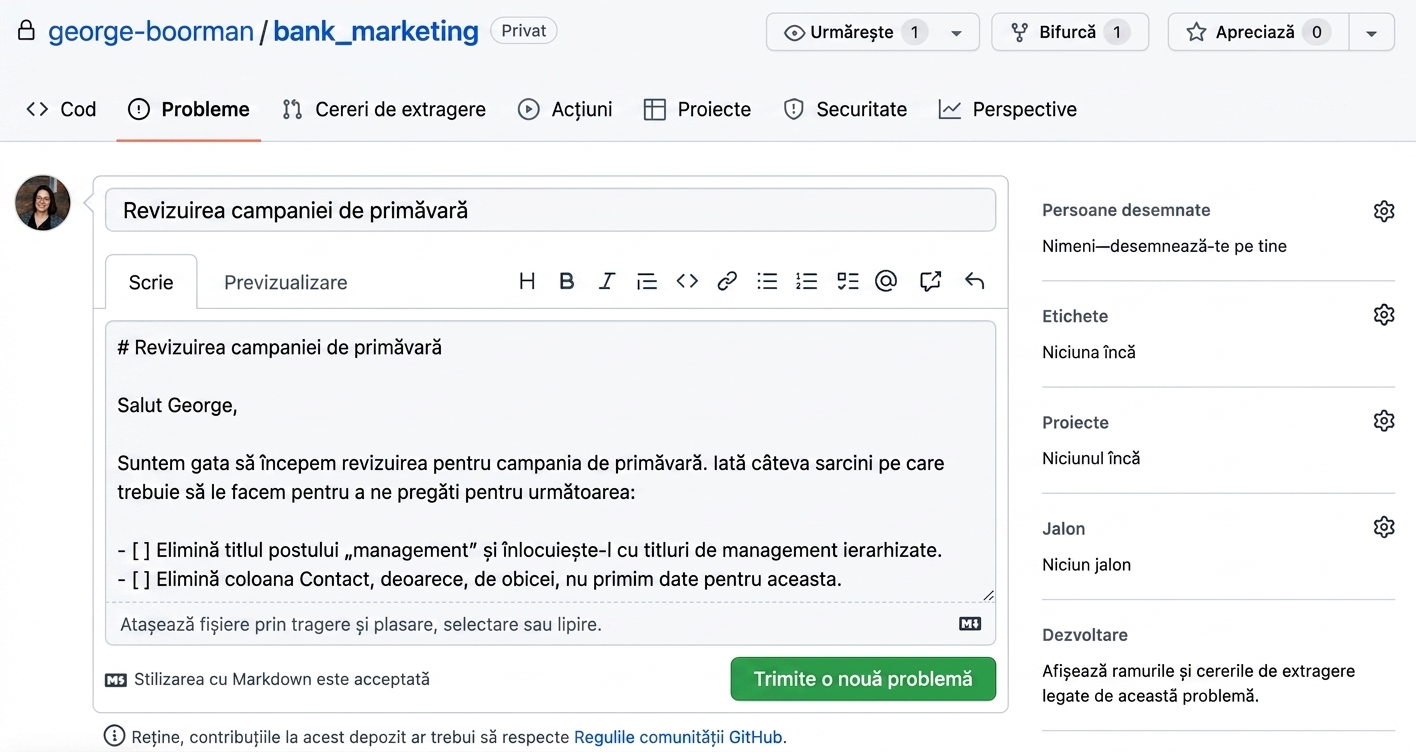Viewport: 1416px width, 752px height.
Task: Toggle bold formatting in the editor
Action: click(566, 282)
